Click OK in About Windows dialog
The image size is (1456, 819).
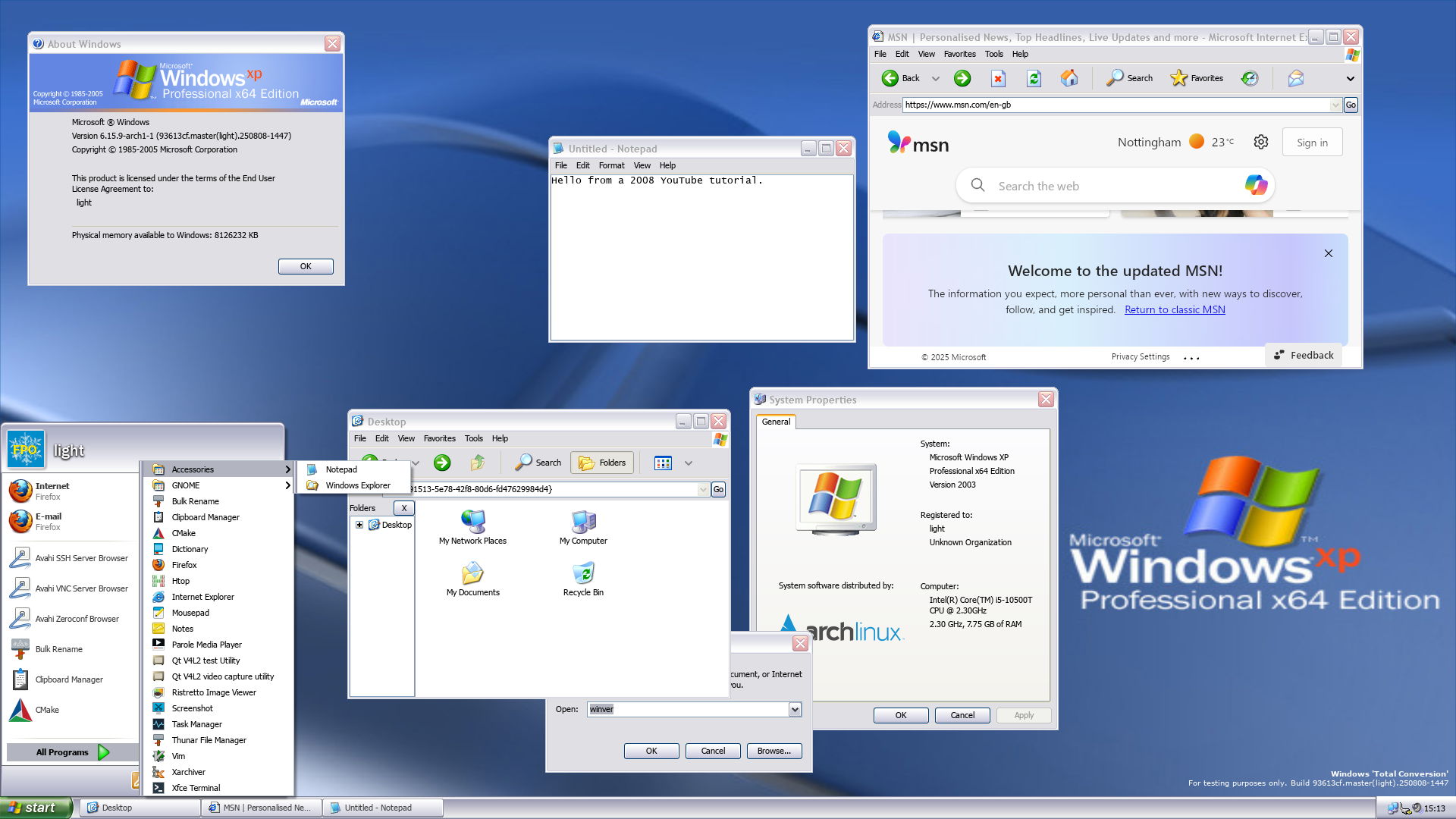click(306, 266)
